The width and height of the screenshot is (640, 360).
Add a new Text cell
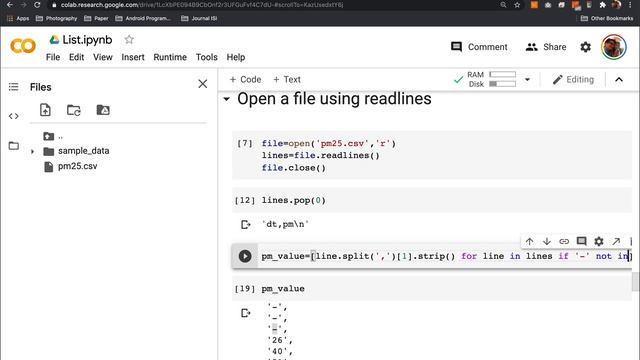pos(287,80)
